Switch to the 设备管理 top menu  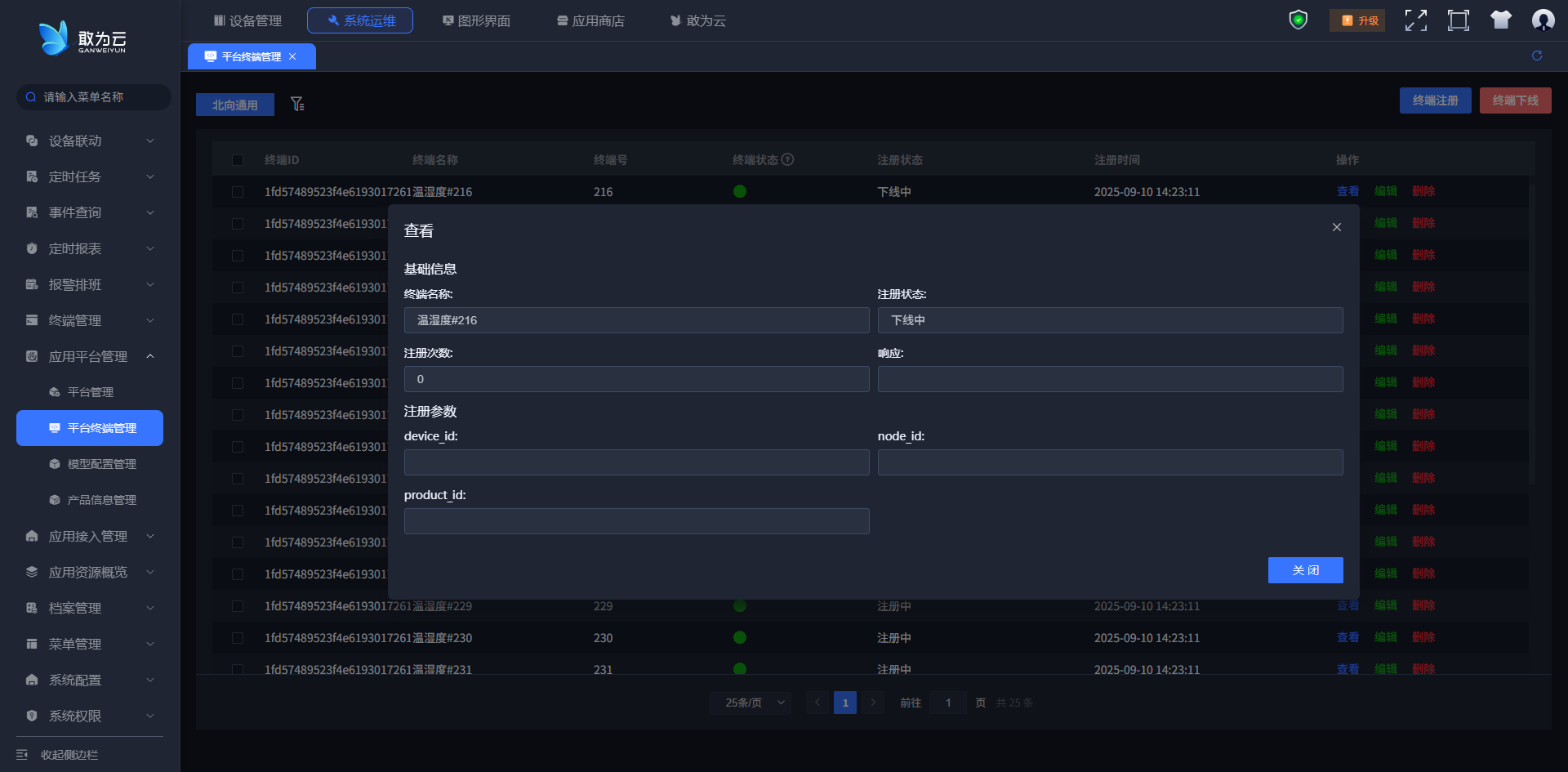(x=247, y=20)
